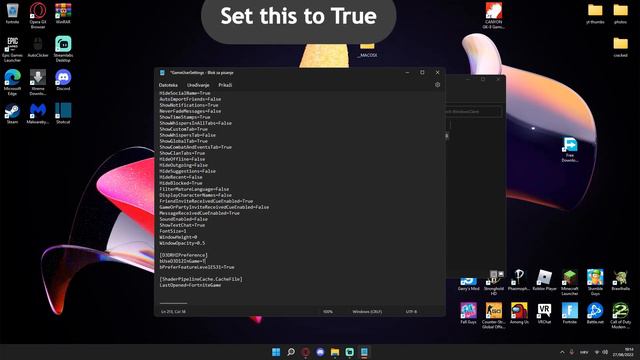Click the Notepad app icon in title bar
The image size is (640, 360).
coord(162,73)
